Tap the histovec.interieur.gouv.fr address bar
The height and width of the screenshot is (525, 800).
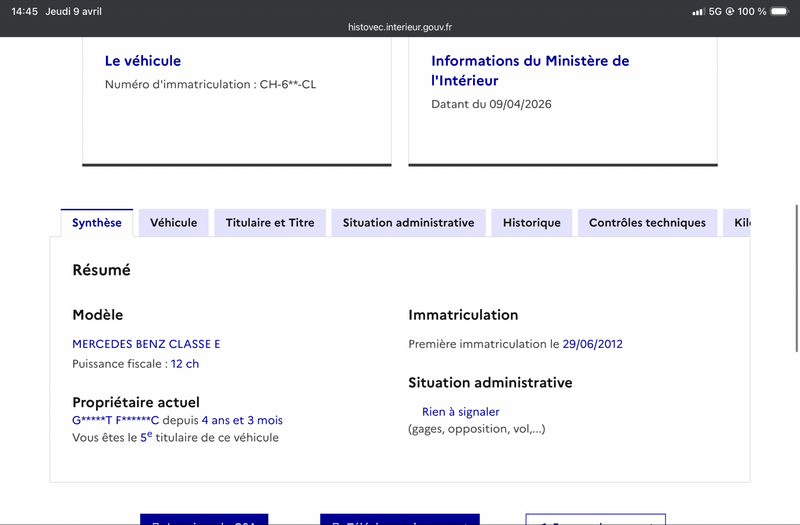400,27
